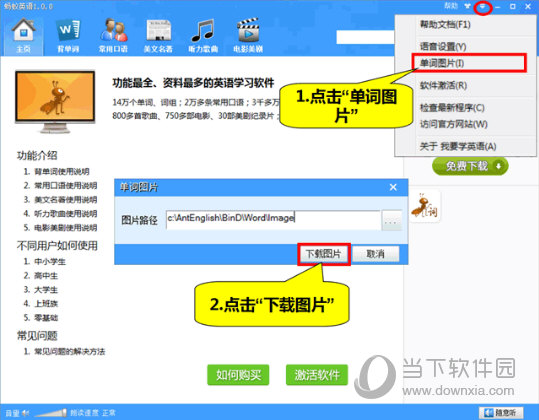
Task: Open the 高中生 link
Action: pos(46,276)
